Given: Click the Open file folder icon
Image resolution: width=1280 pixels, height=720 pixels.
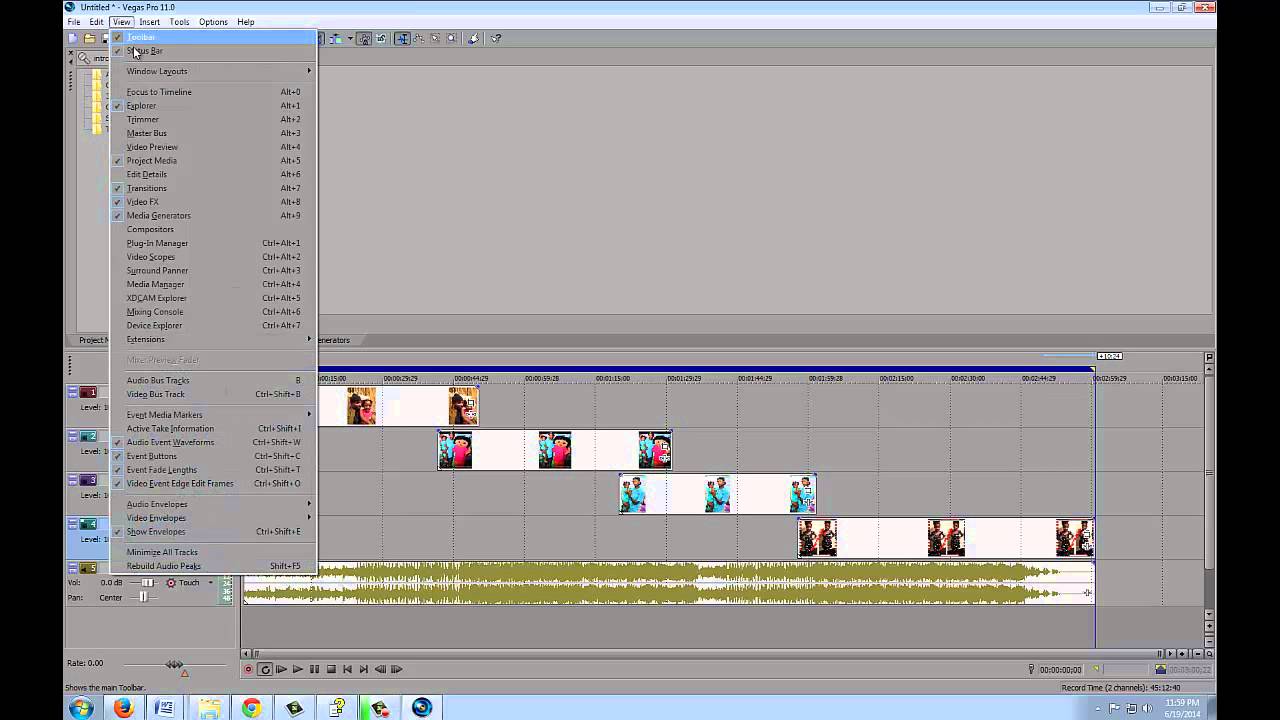Looking at the screenshot, I should pyautogui.click(x=89, y=38).
